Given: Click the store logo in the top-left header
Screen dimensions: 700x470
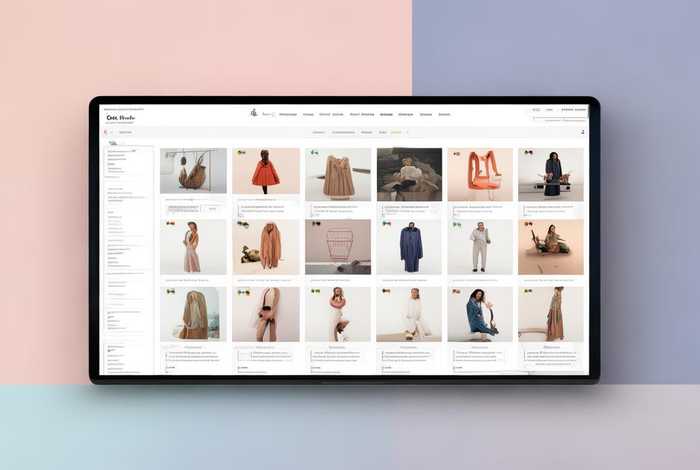Looking at the screenshot, I should (x=120, y=117).
